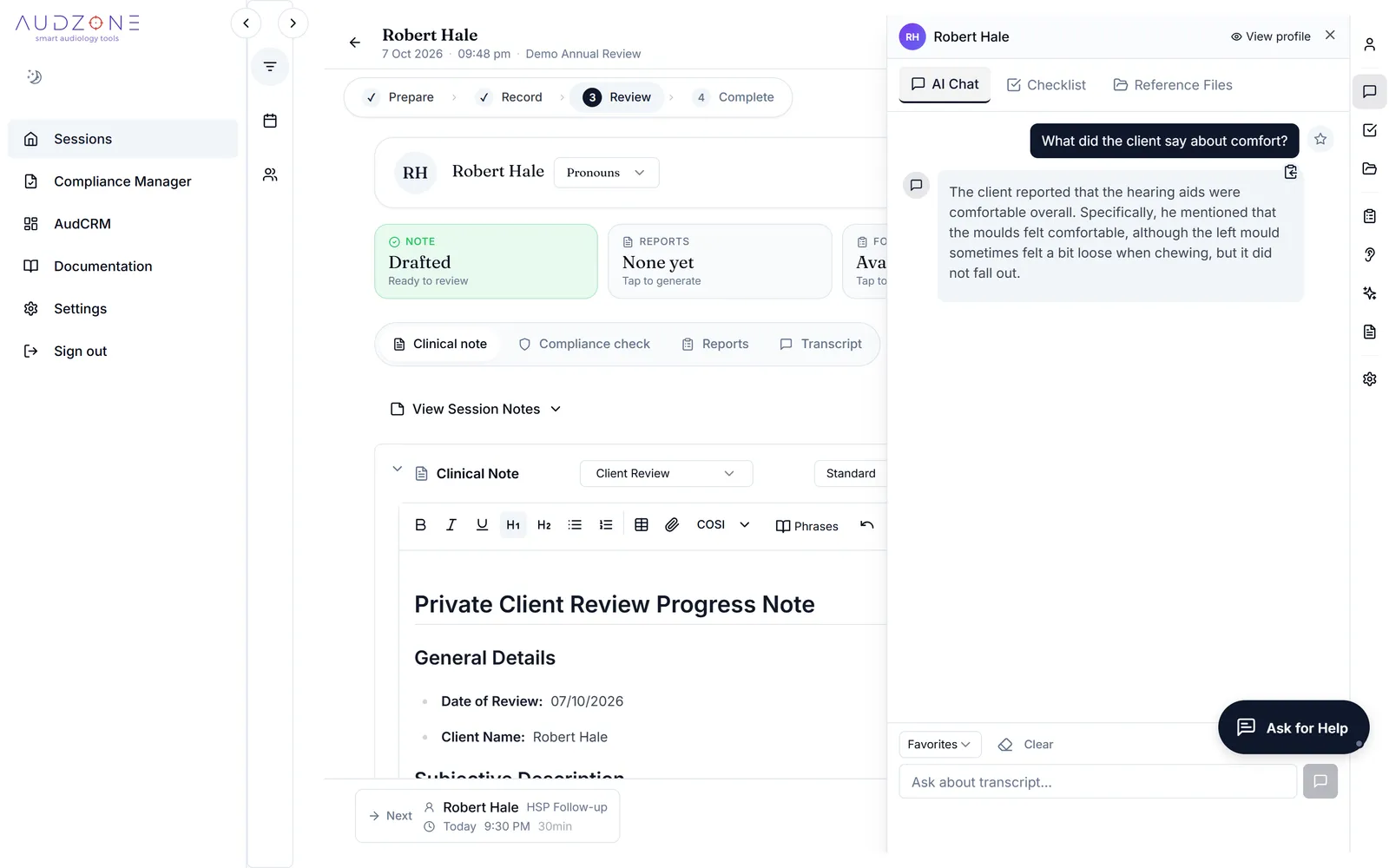Star the comfort question as favorite
This screenshot has height=868, width=1389.
coord(1320,139)
